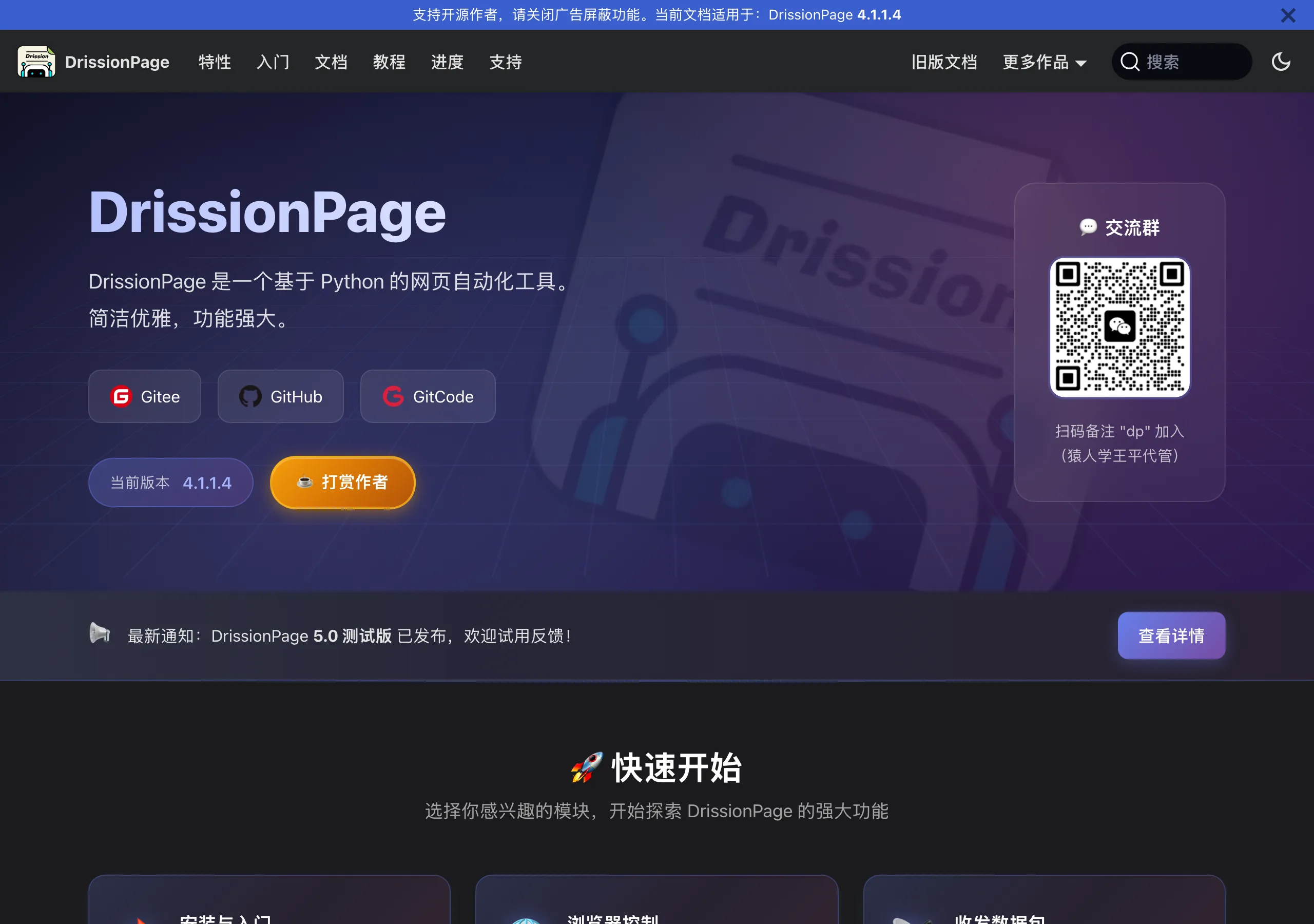This screenshot has width=1314, height=924.
Task: Click the orange 打赏作者 button
Action: click(343, 483)
